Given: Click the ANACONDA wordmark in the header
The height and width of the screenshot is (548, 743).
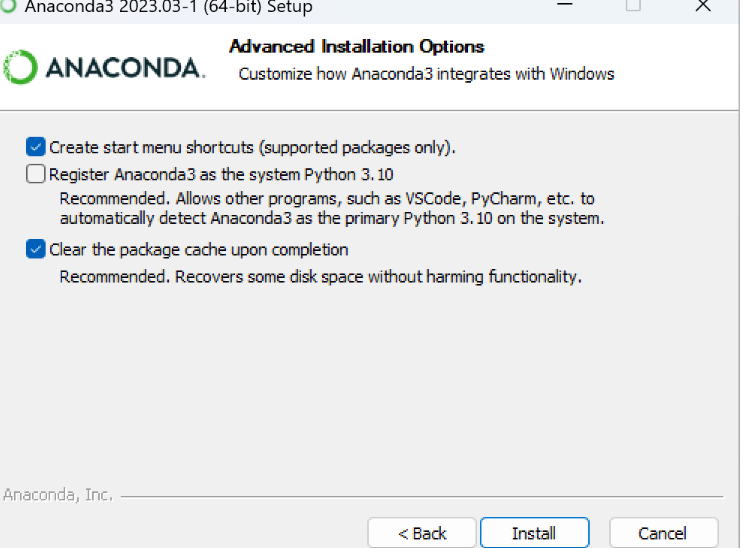Looking at the screenshot, I should 124,68.
